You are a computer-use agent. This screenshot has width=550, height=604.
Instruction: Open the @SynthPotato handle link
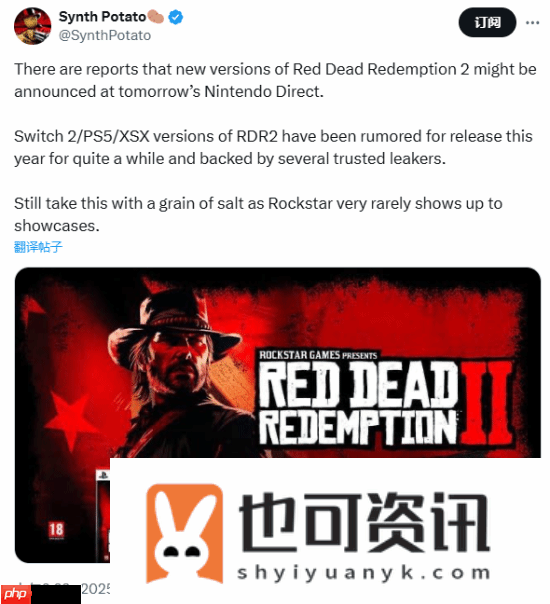click(105, 35)
